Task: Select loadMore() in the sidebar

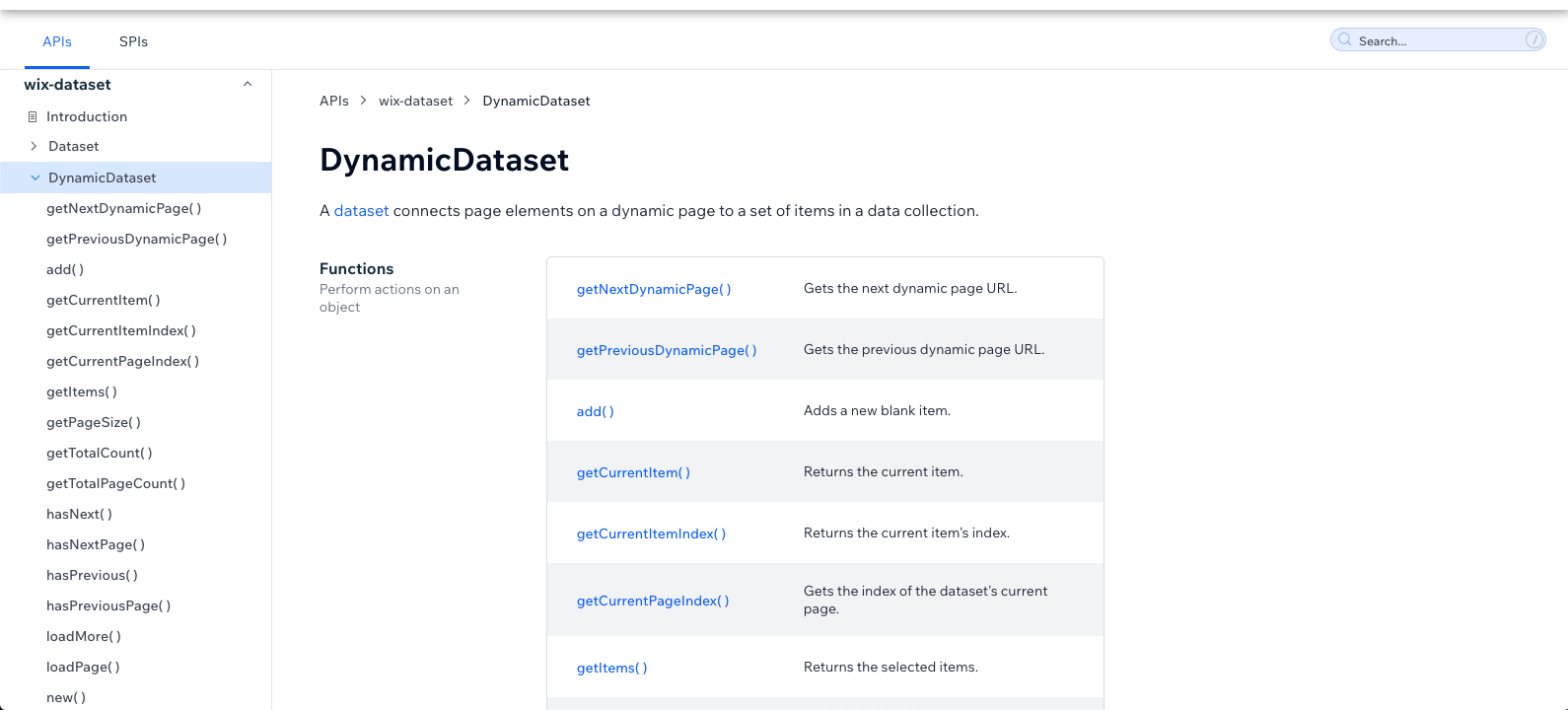Action: [84, 636]
